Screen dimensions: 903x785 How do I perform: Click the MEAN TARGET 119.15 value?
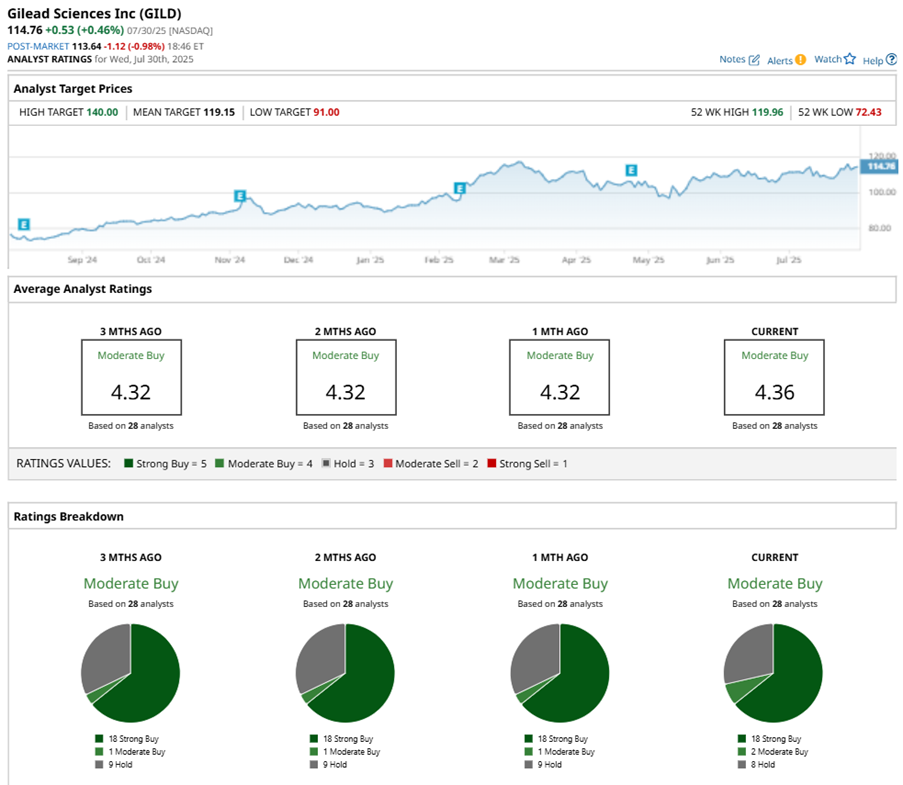pos(219,112)
